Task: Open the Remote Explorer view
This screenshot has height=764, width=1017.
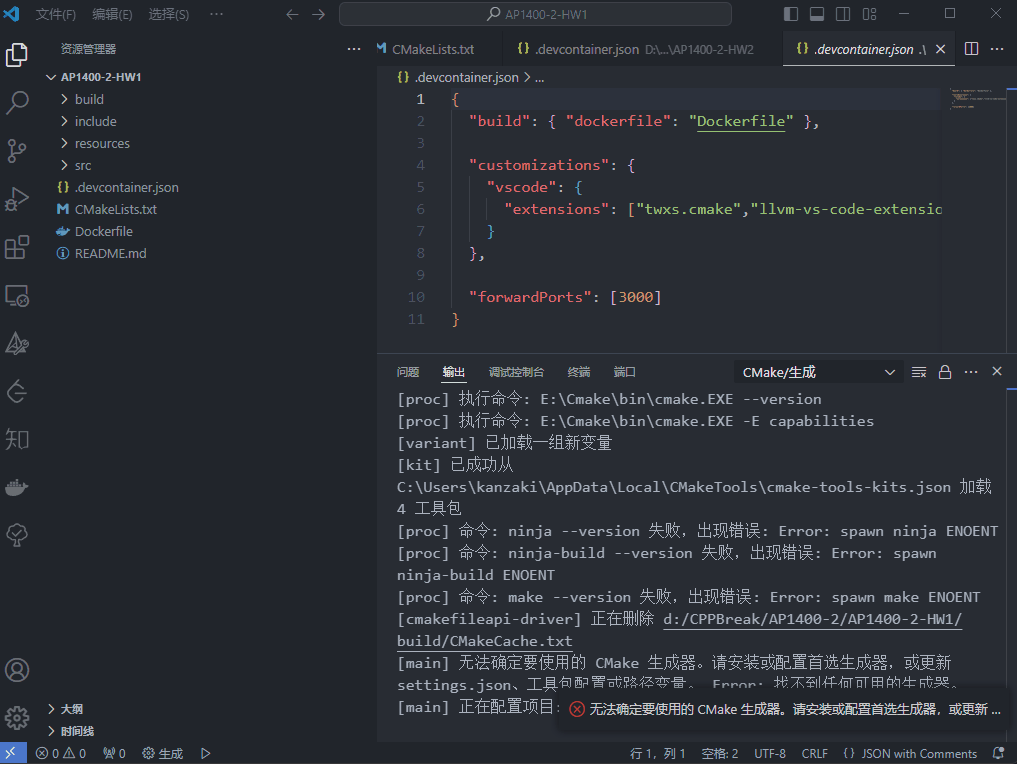Action: [x=17, y=296]
